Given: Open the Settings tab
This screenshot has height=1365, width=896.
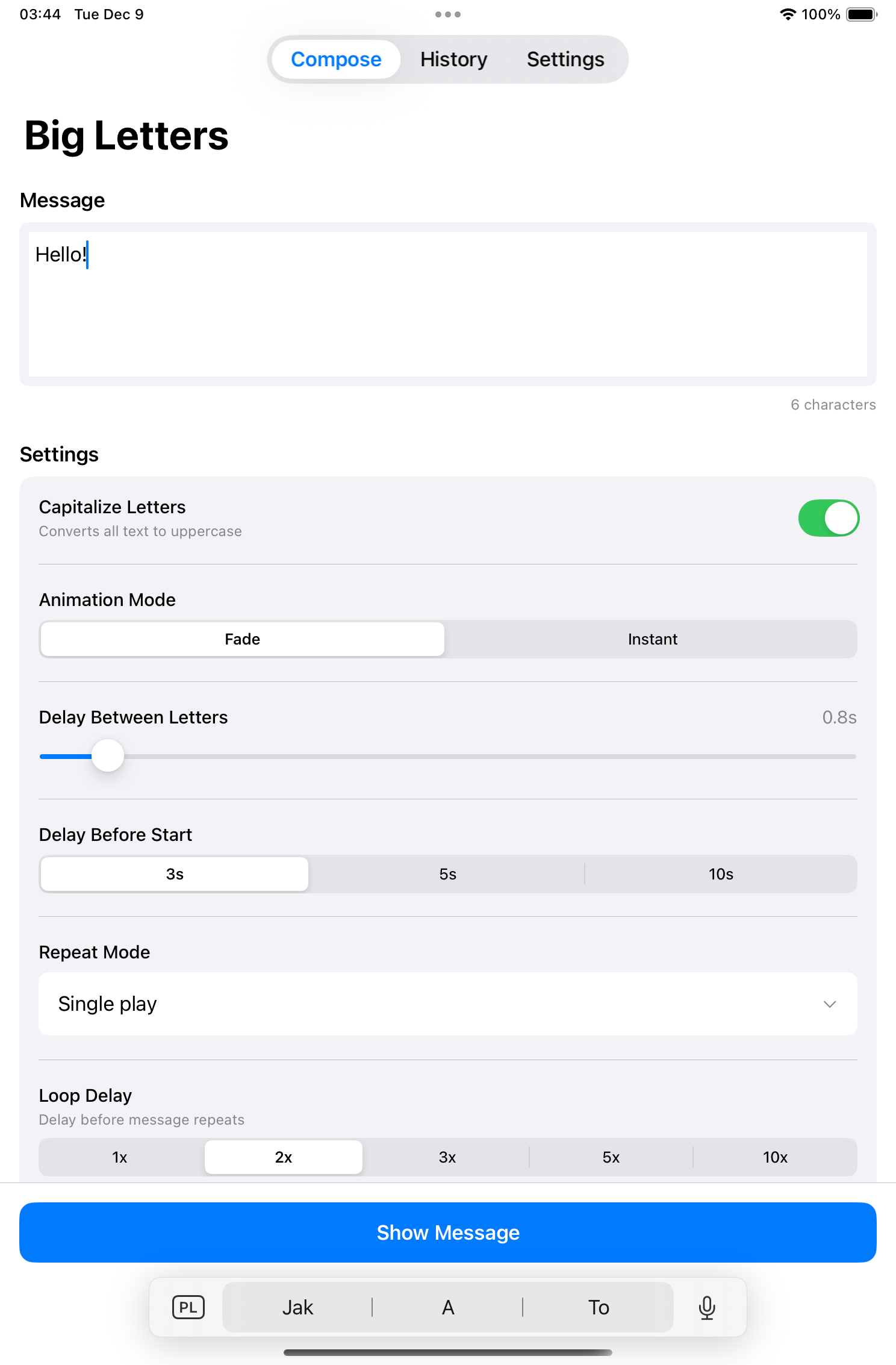Looking at the screenshot, I should (565, 60).
